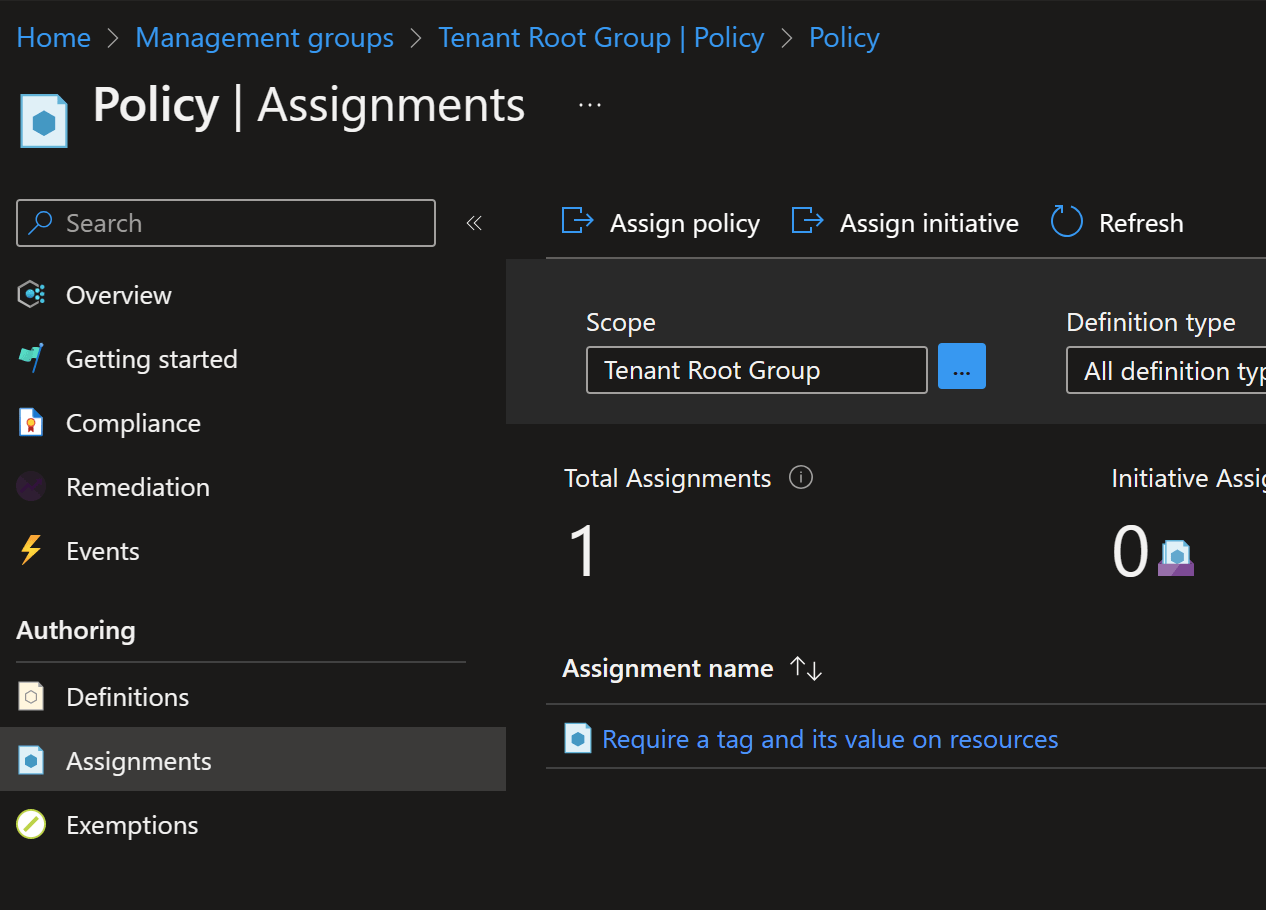Open Require a tag and its value on resources
Viewport: 1266px width, 910px height.
tap(829, 739)
